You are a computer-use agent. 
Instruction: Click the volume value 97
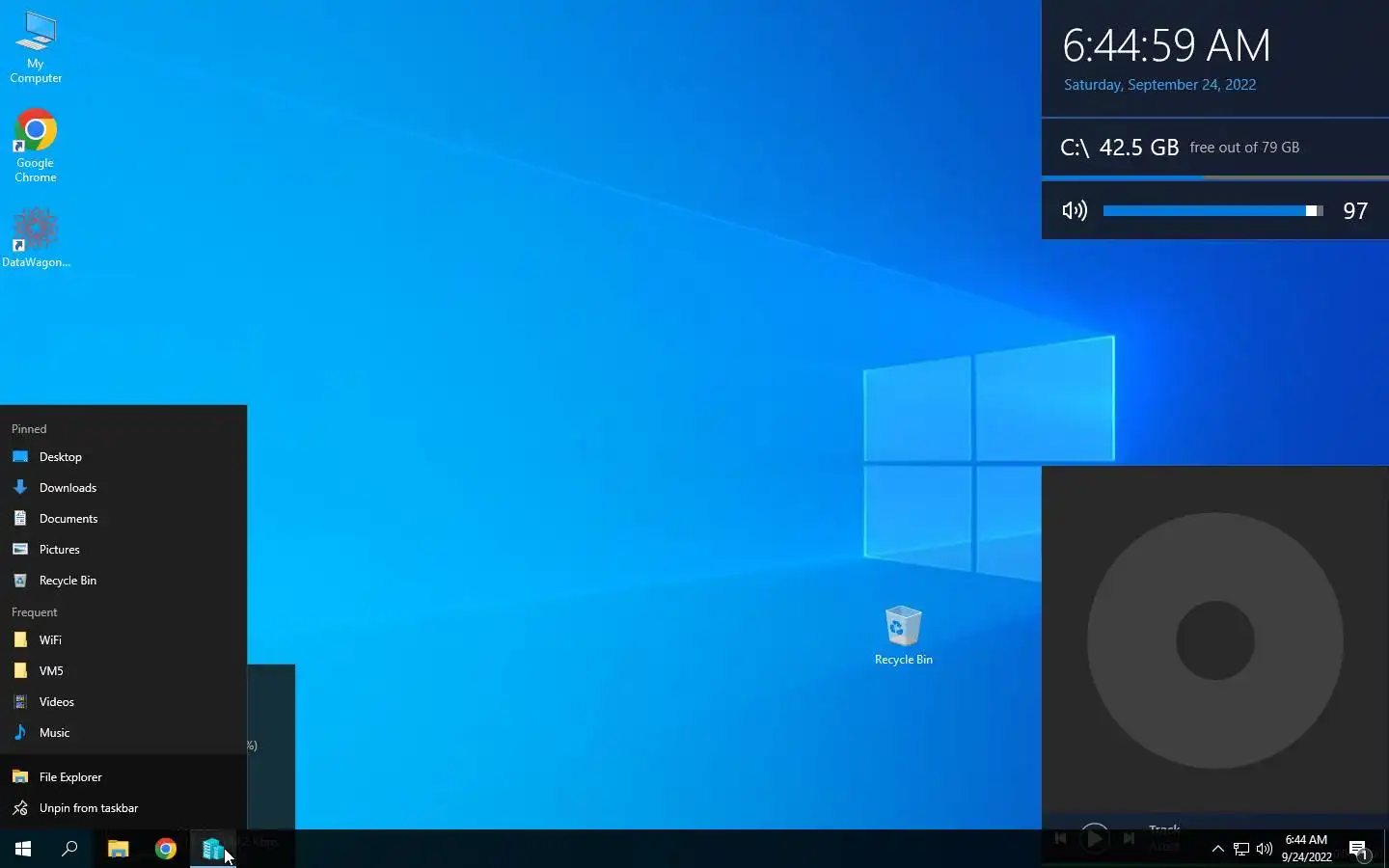coord(1355,211)
